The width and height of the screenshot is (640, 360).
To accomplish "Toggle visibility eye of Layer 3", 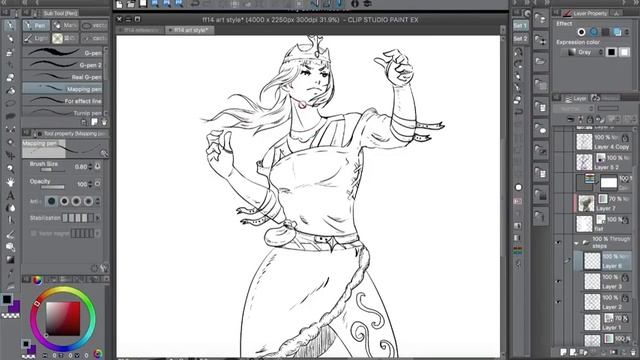I will click(558, 282).
